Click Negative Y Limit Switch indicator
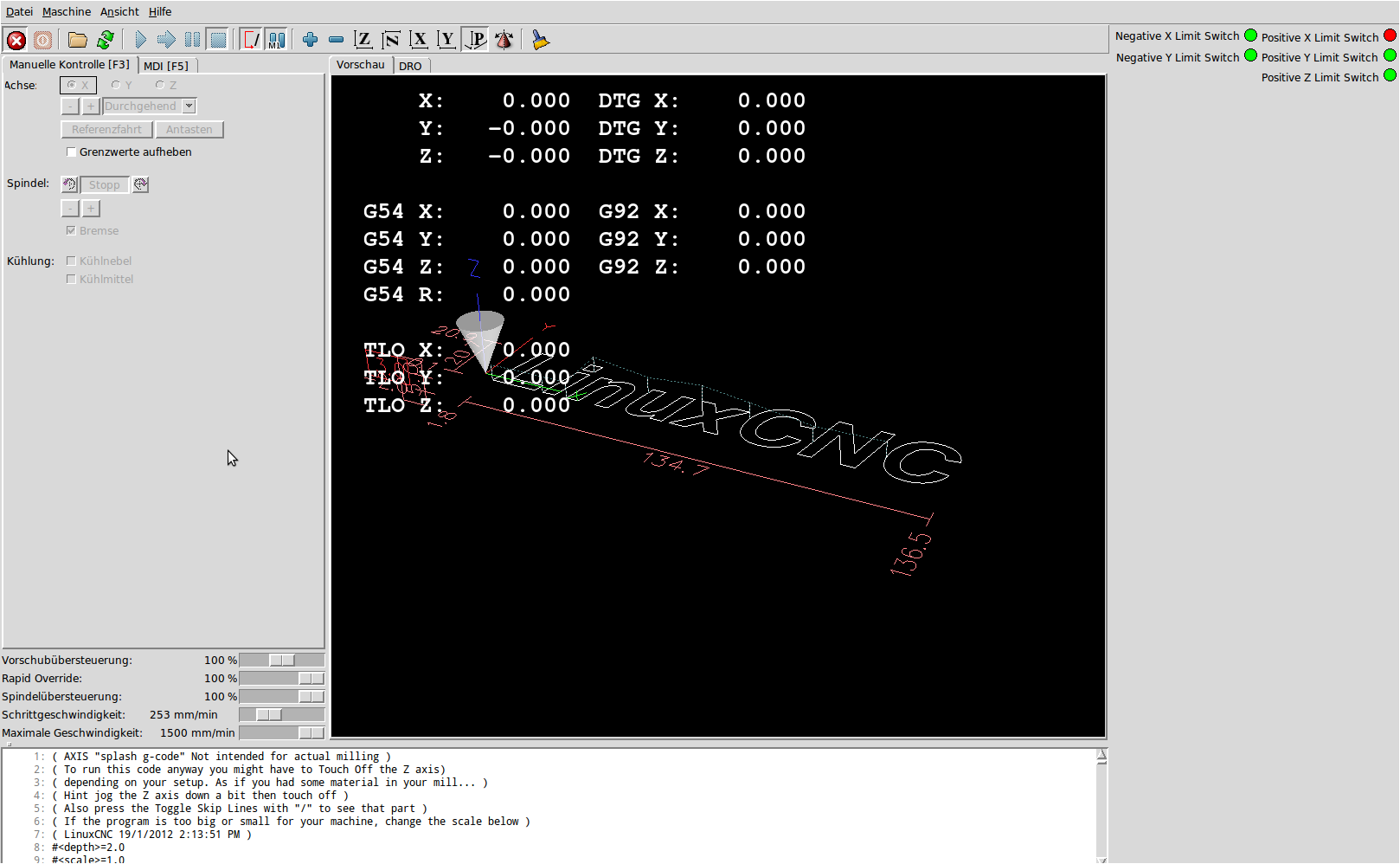This screenshot has height=864, width=1400. click(x=1250, y=55)
